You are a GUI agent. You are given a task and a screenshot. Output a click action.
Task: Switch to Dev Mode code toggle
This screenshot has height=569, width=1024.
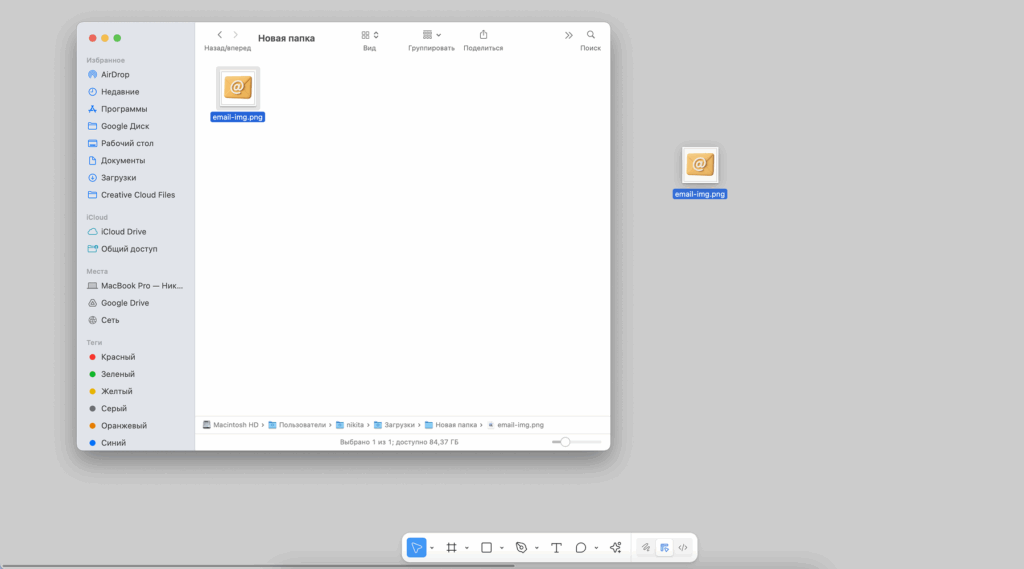tap(683, 547)
